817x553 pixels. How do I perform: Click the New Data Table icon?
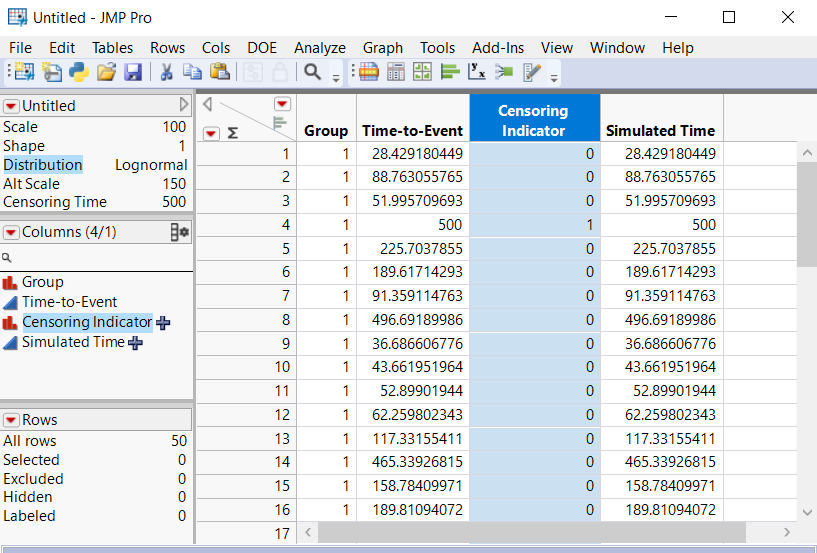(24, 71)
